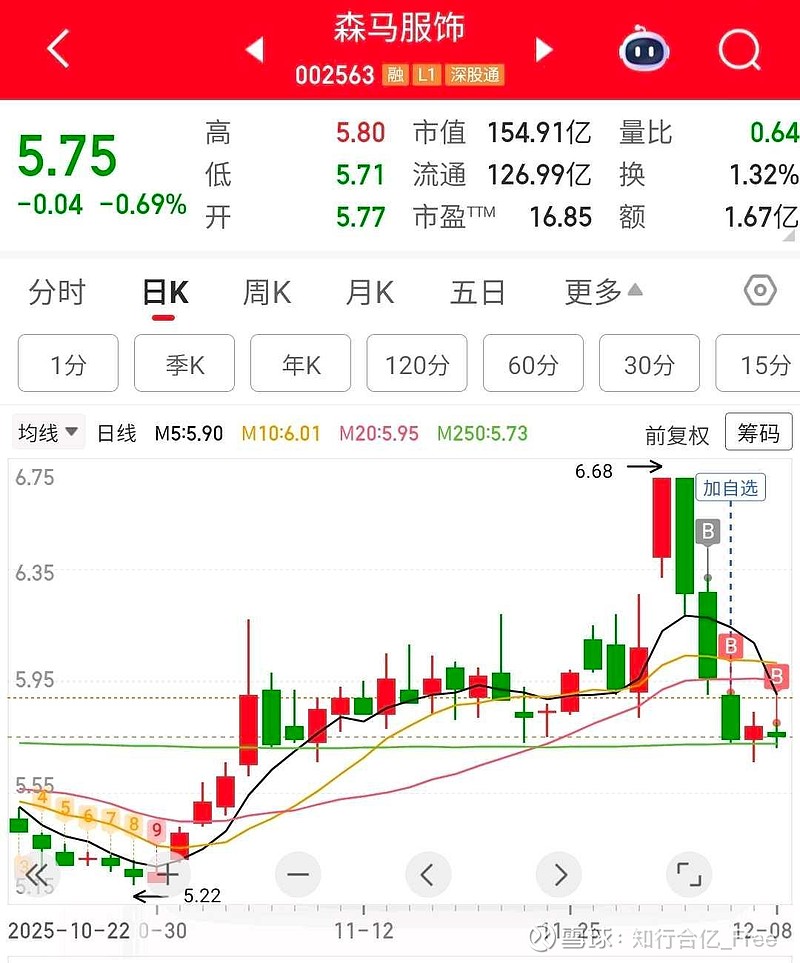Open the robot assistant icon

[x=643, y=49]
